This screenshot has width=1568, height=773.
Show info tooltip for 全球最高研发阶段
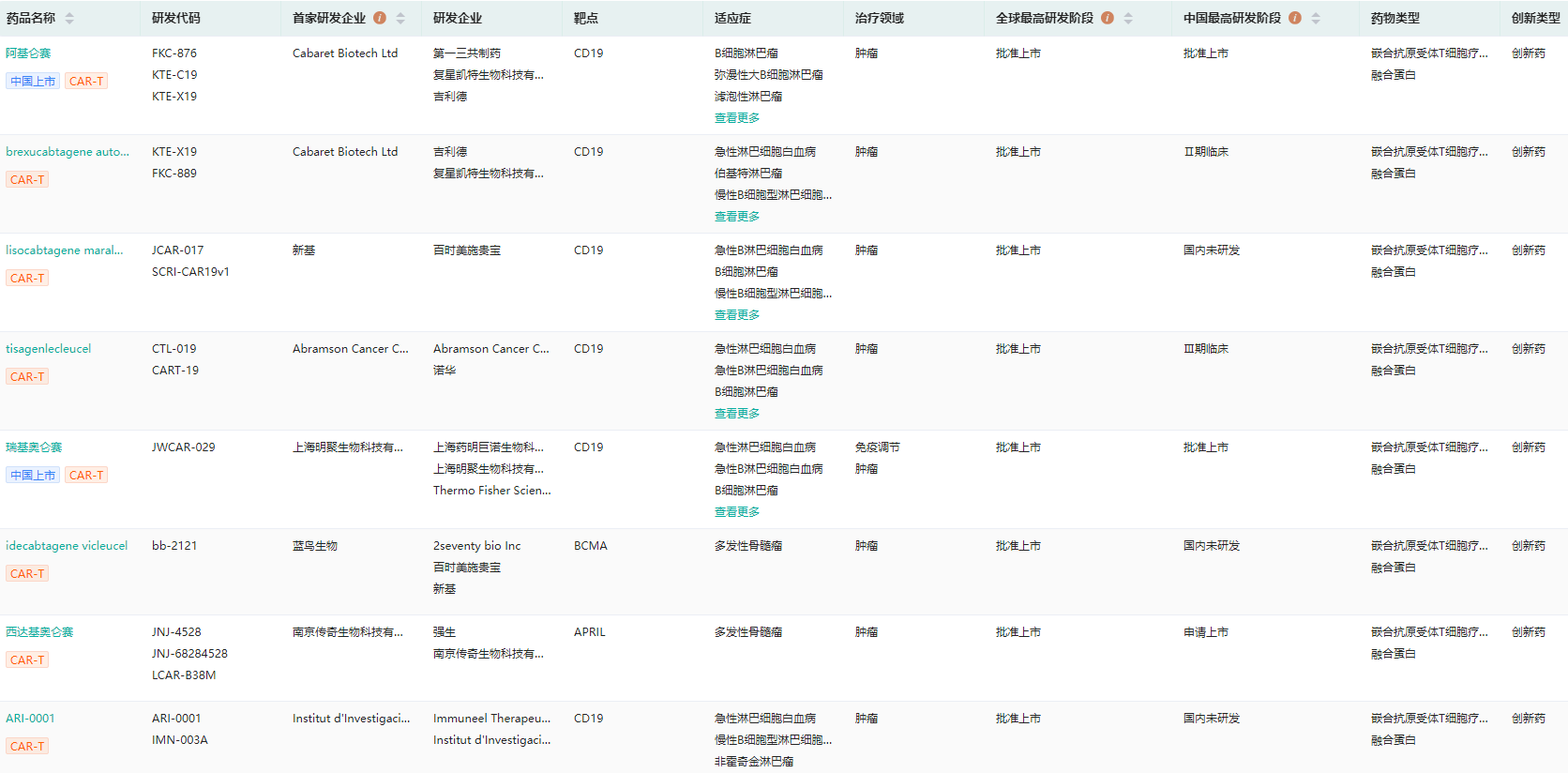click(x=1108, y=18)
